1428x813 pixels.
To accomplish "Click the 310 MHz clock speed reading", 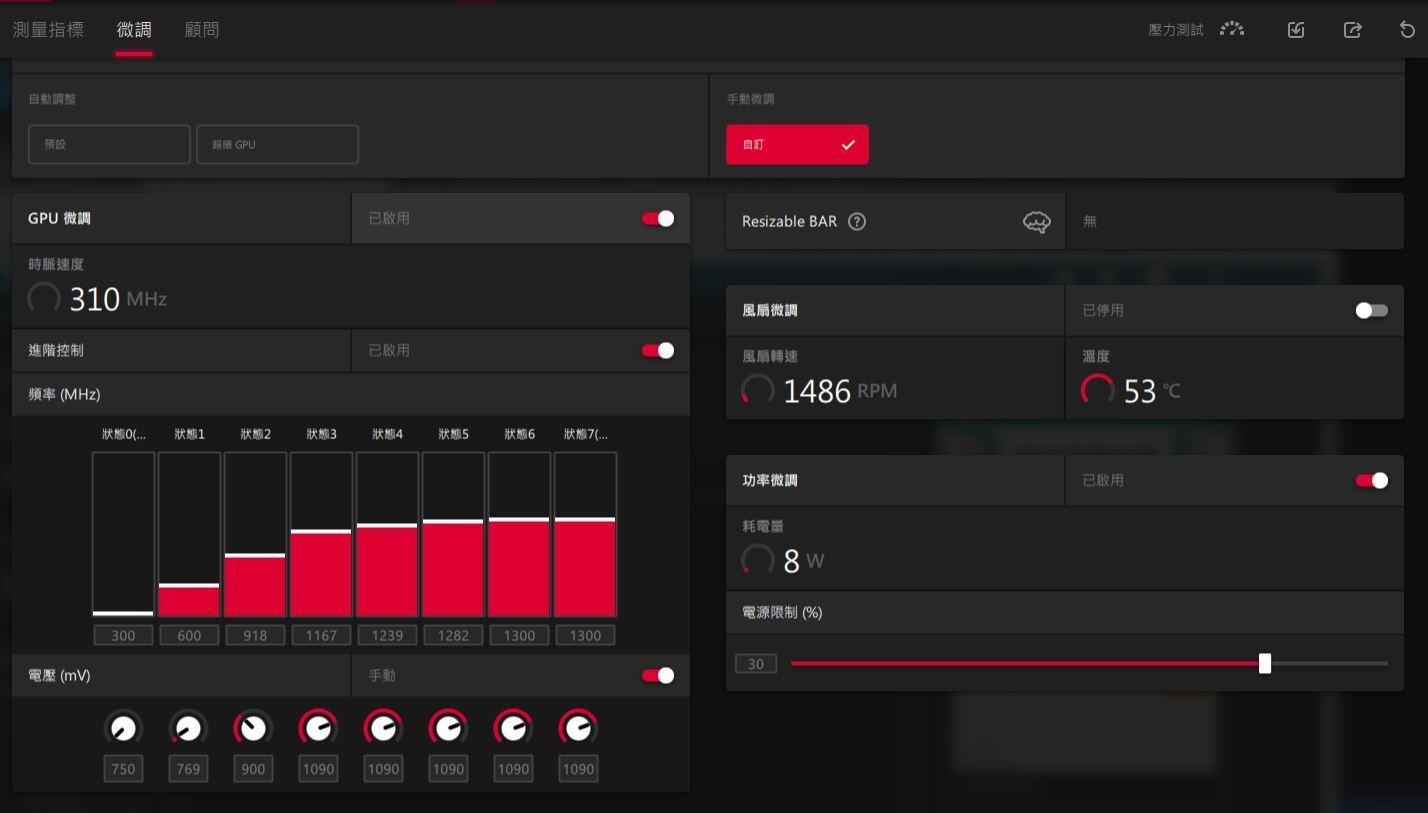I will pos(118,298).
